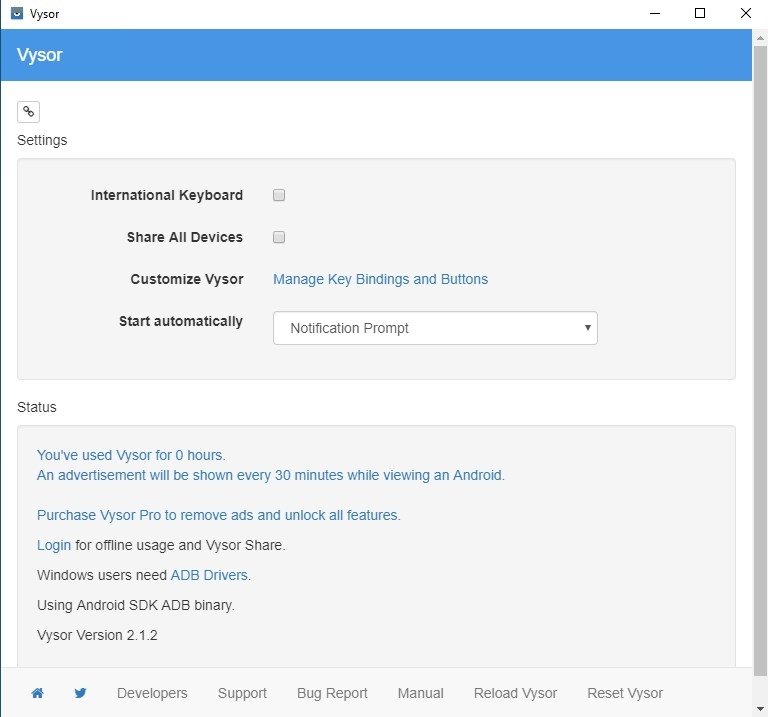Image resolution: width=768 pixels, height=717 pixels.
Task: Click the scrollbar down arrow
Action: coord(760,709)
